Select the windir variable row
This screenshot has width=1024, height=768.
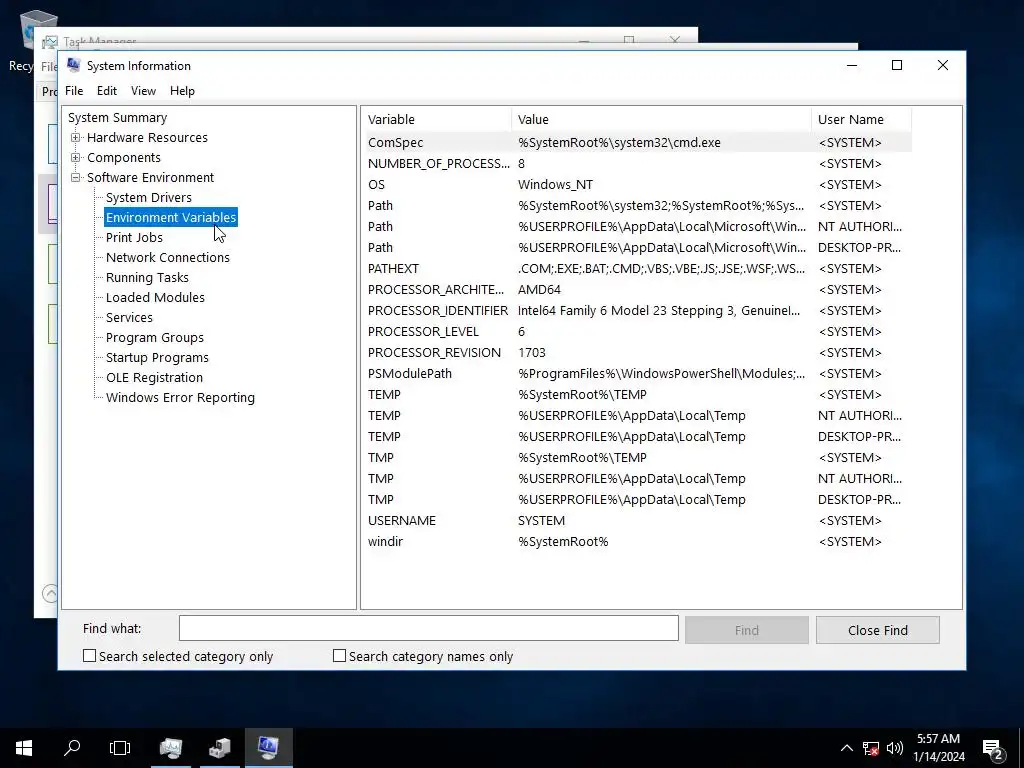[637, 541]
